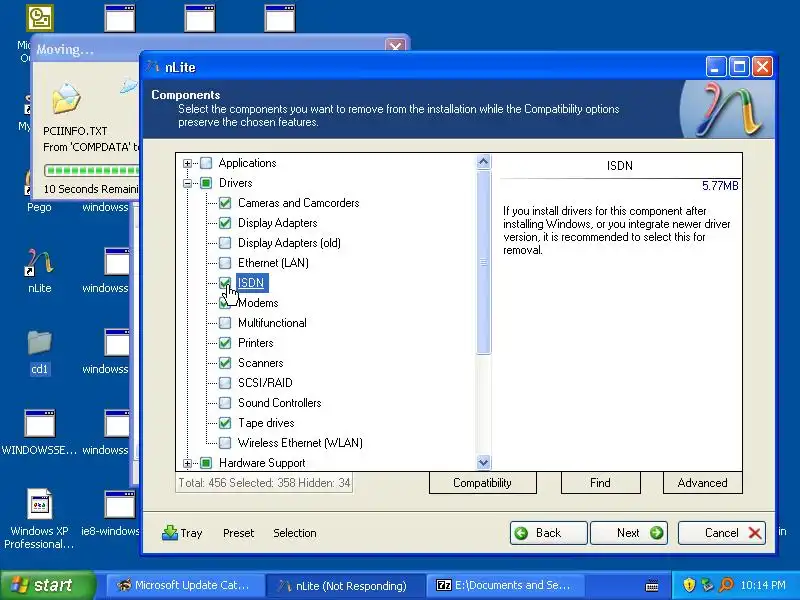
Task: Toggle the Drivers group checkbox
Action: (x=206, y=183)
